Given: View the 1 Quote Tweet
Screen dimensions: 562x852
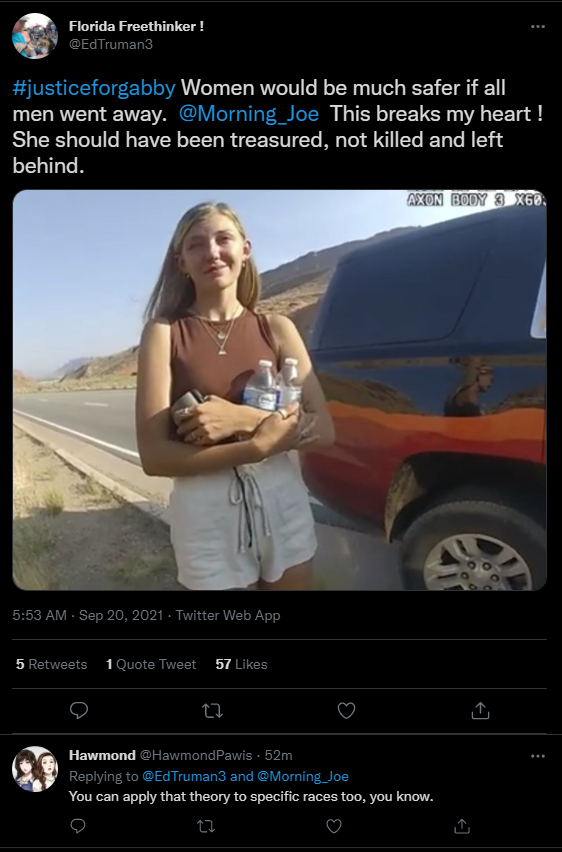Looking at the screenshot, I should [x=151, y=664].
